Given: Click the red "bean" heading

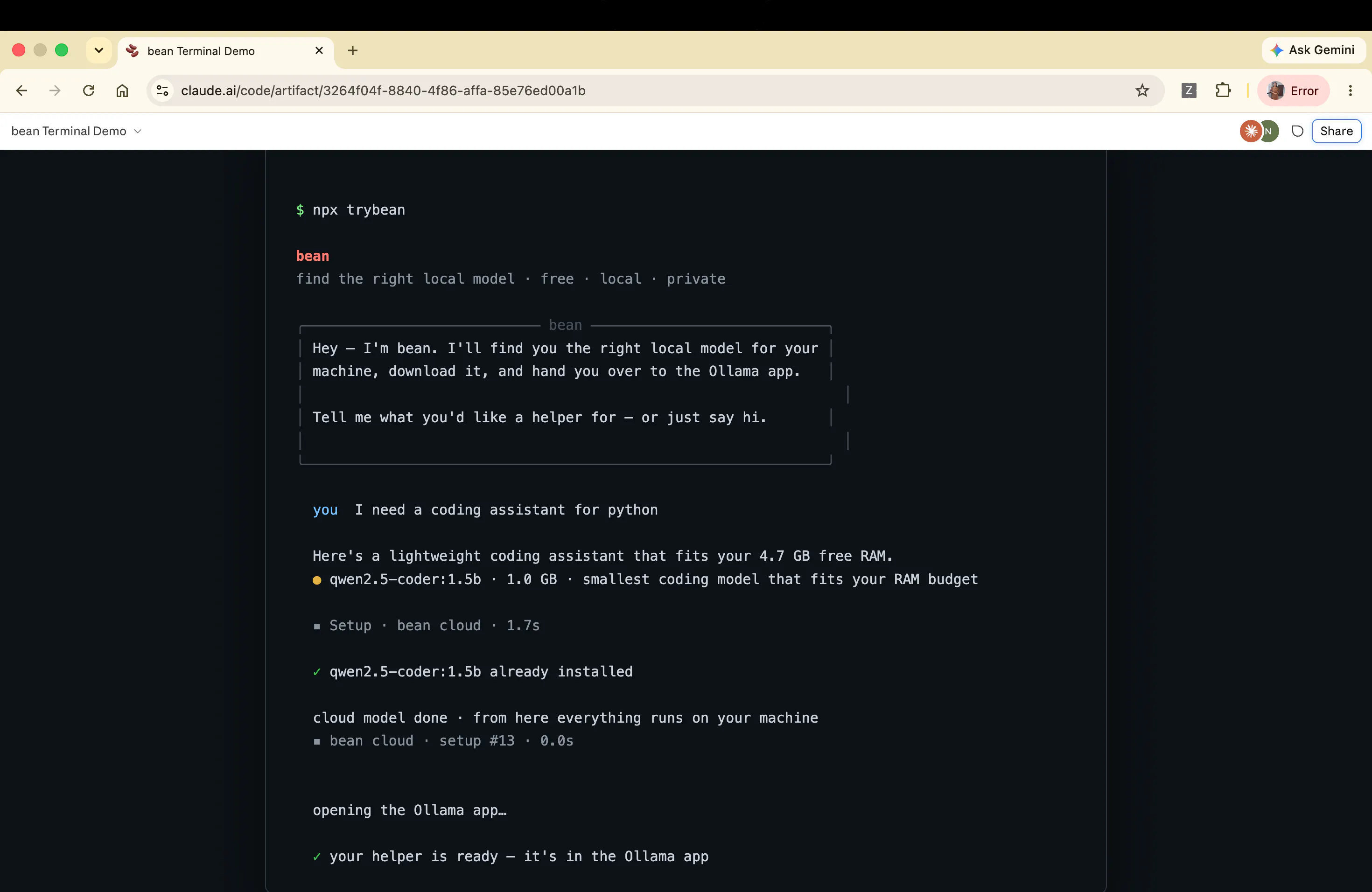Looking at the screenshot, I should point(313,256).
